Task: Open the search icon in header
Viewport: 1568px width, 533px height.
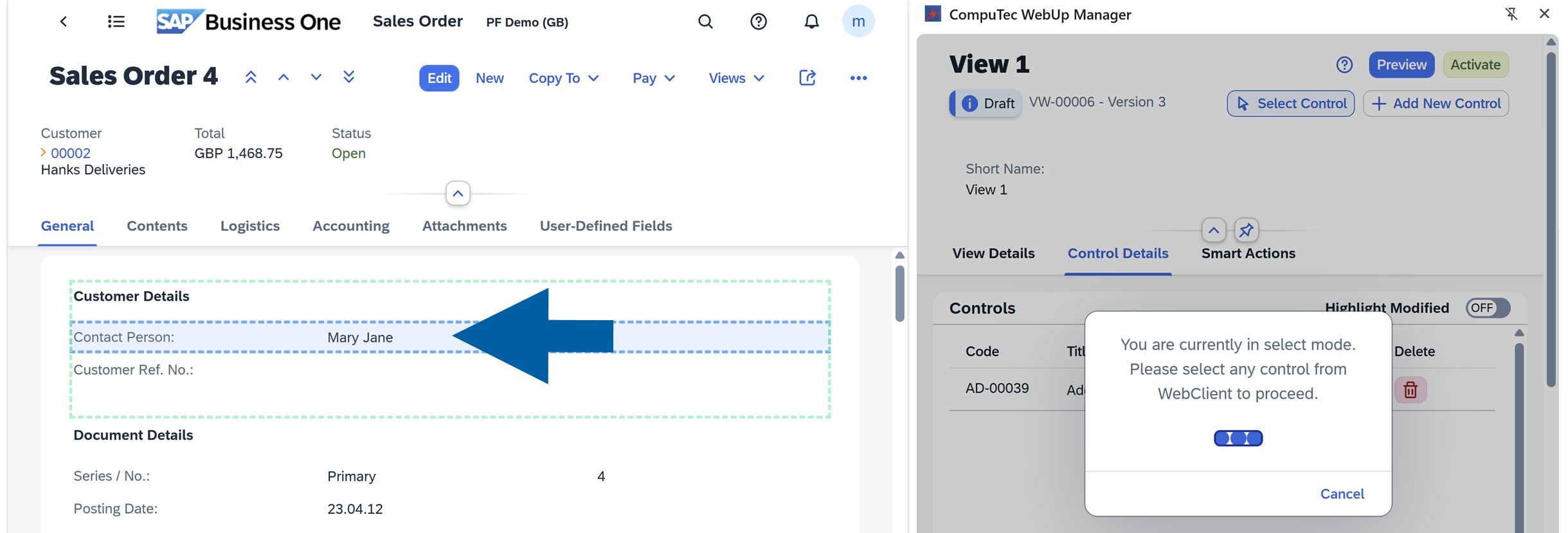Action: [705, 22]
